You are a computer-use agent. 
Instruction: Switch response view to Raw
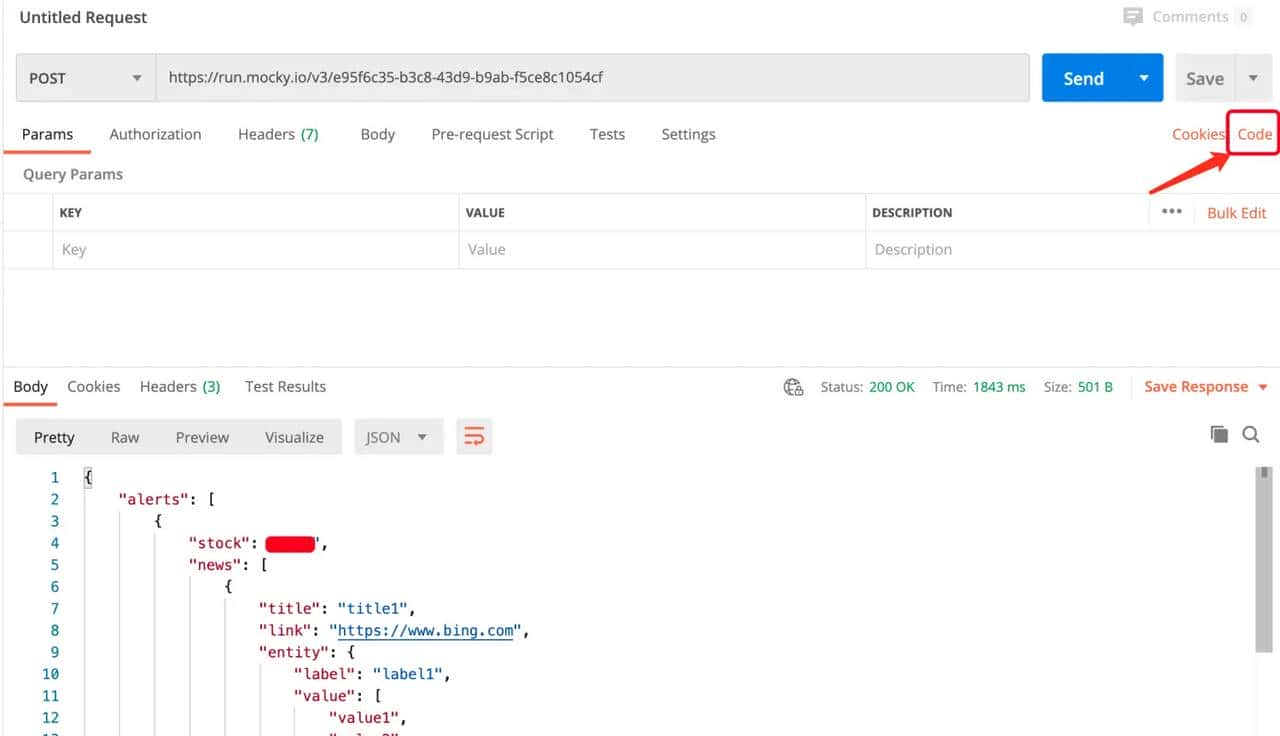click(125, 437)
